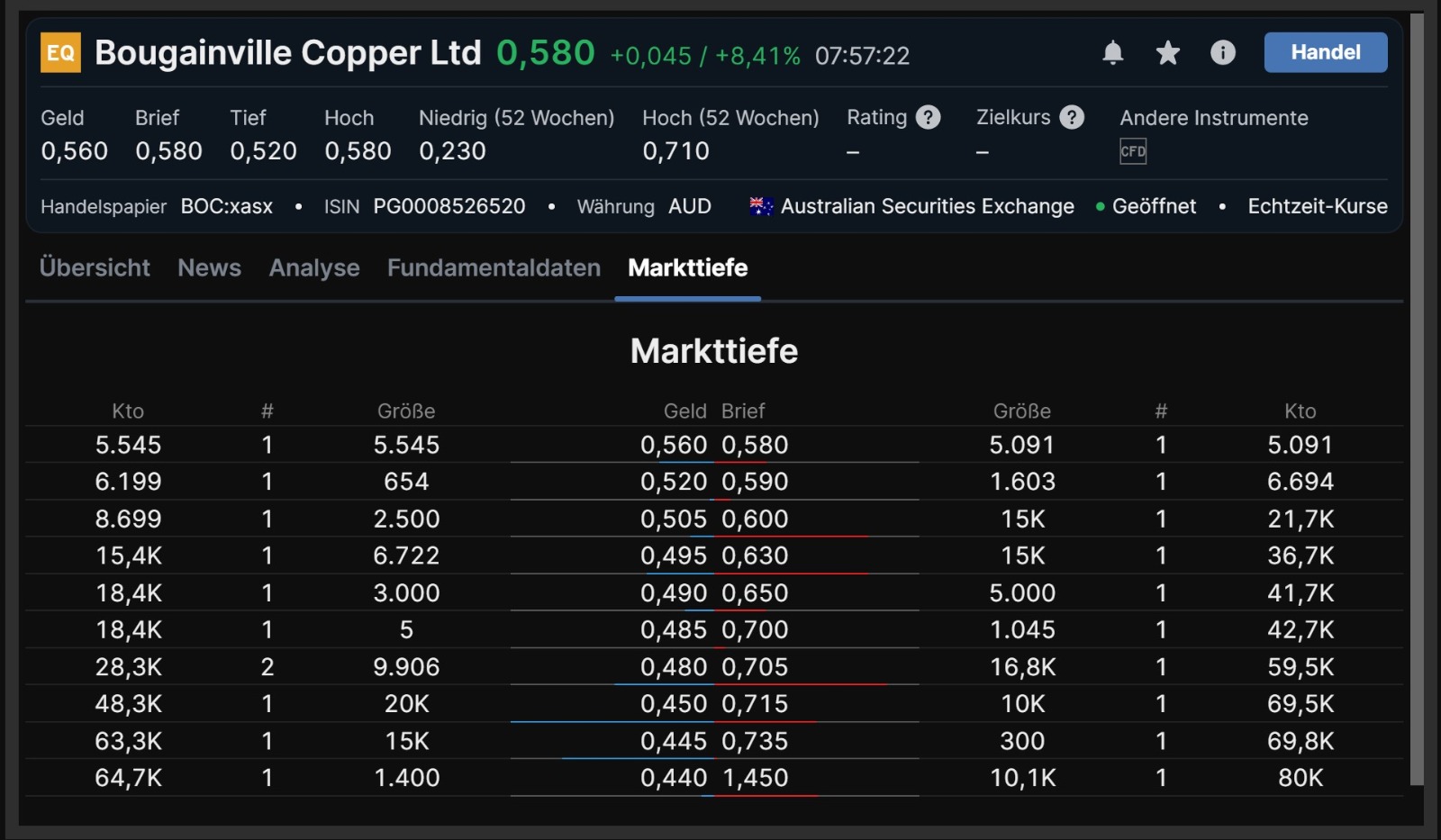This screenshot has height=840, width=1441.
Task: Click the Australian flag icon
Action: pyautogui.click(x=759, y=206)
